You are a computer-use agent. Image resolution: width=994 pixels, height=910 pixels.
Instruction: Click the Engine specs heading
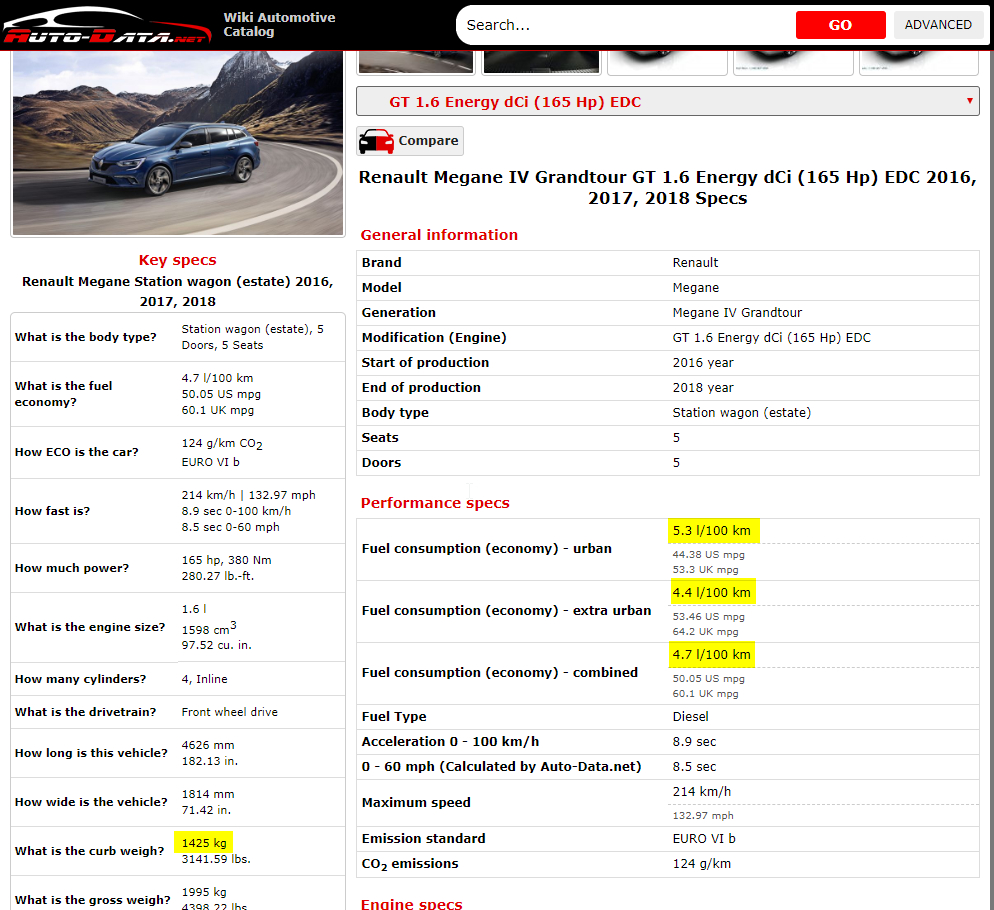pos(411,903)
